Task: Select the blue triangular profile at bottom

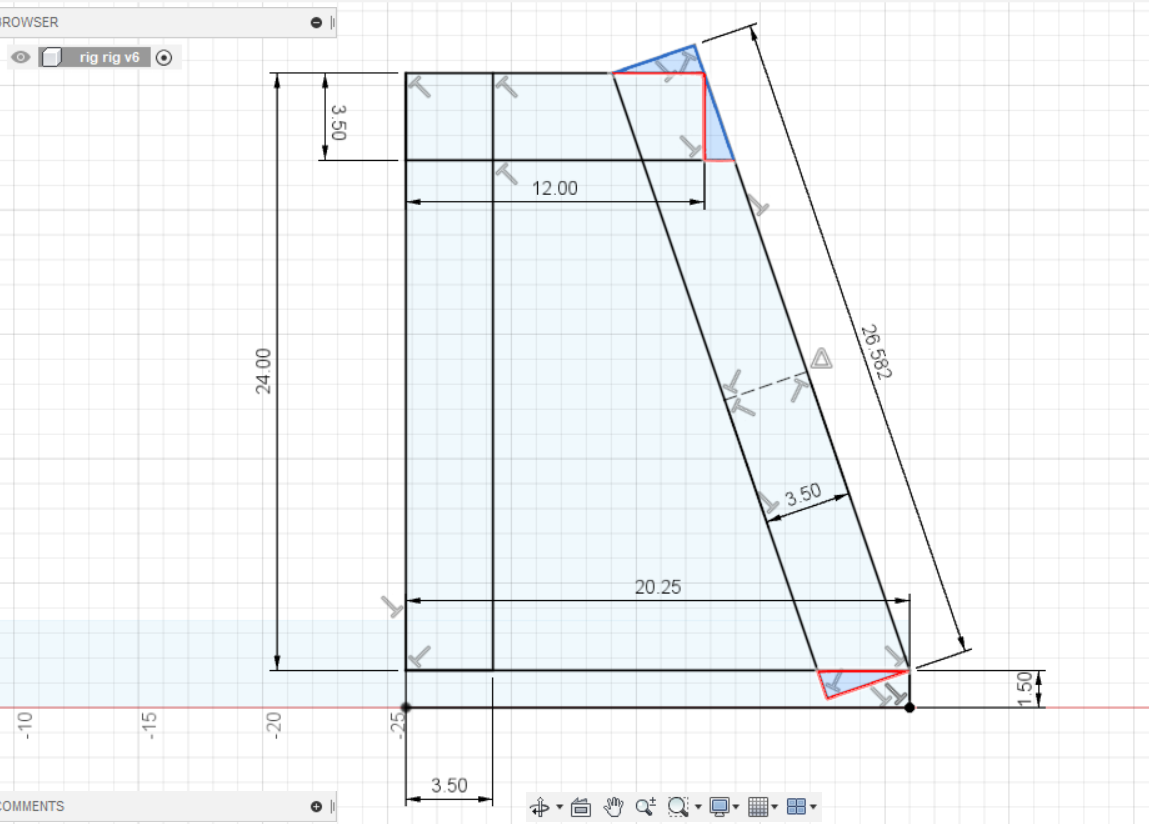Action: [854, 683]
